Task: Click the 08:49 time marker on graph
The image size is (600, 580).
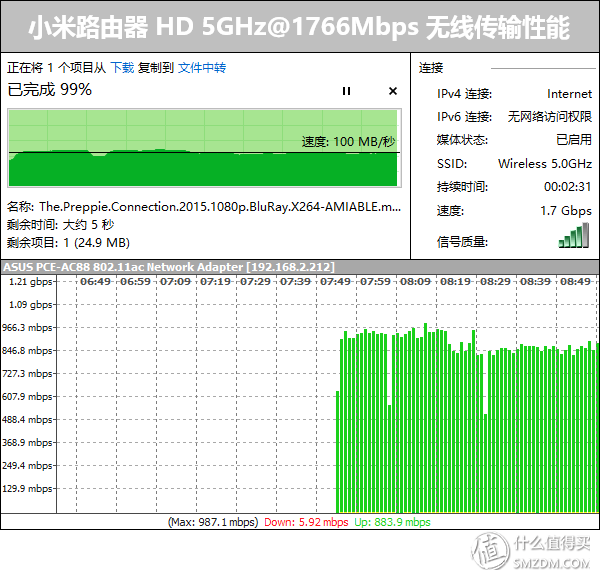Action: [575, 282]
